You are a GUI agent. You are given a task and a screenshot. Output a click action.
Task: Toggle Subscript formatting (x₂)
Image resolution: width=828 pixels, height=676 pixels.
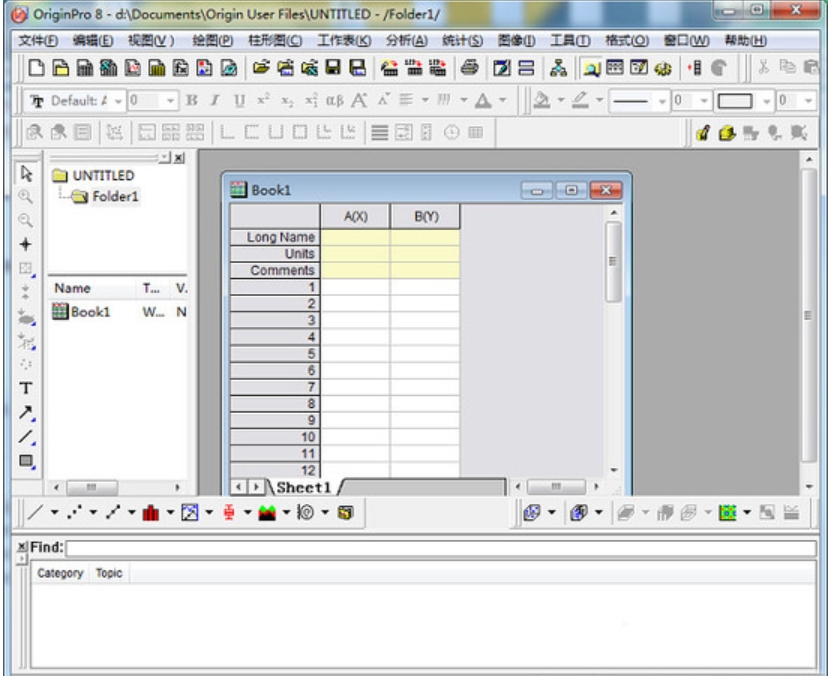tap(287, 100)
